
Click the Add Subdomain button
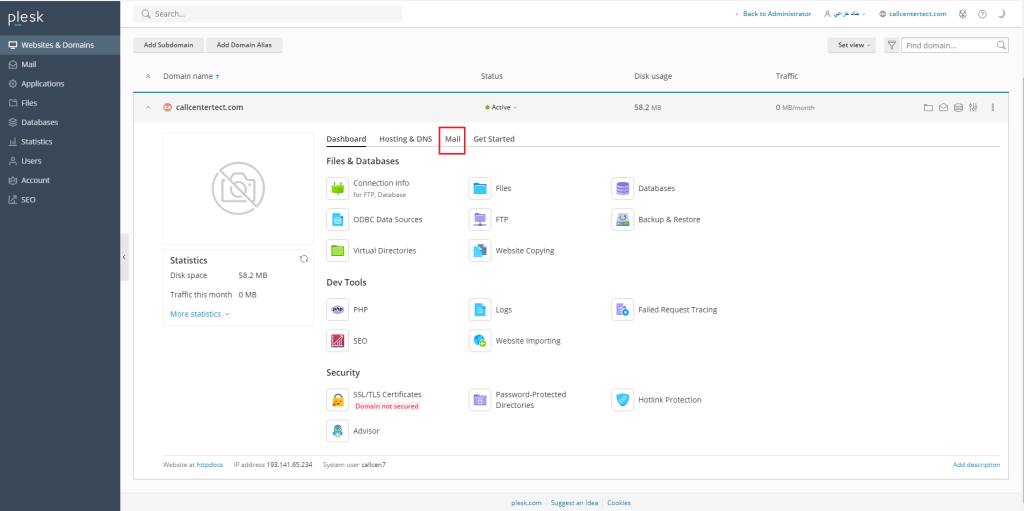[x=168, y=45]
